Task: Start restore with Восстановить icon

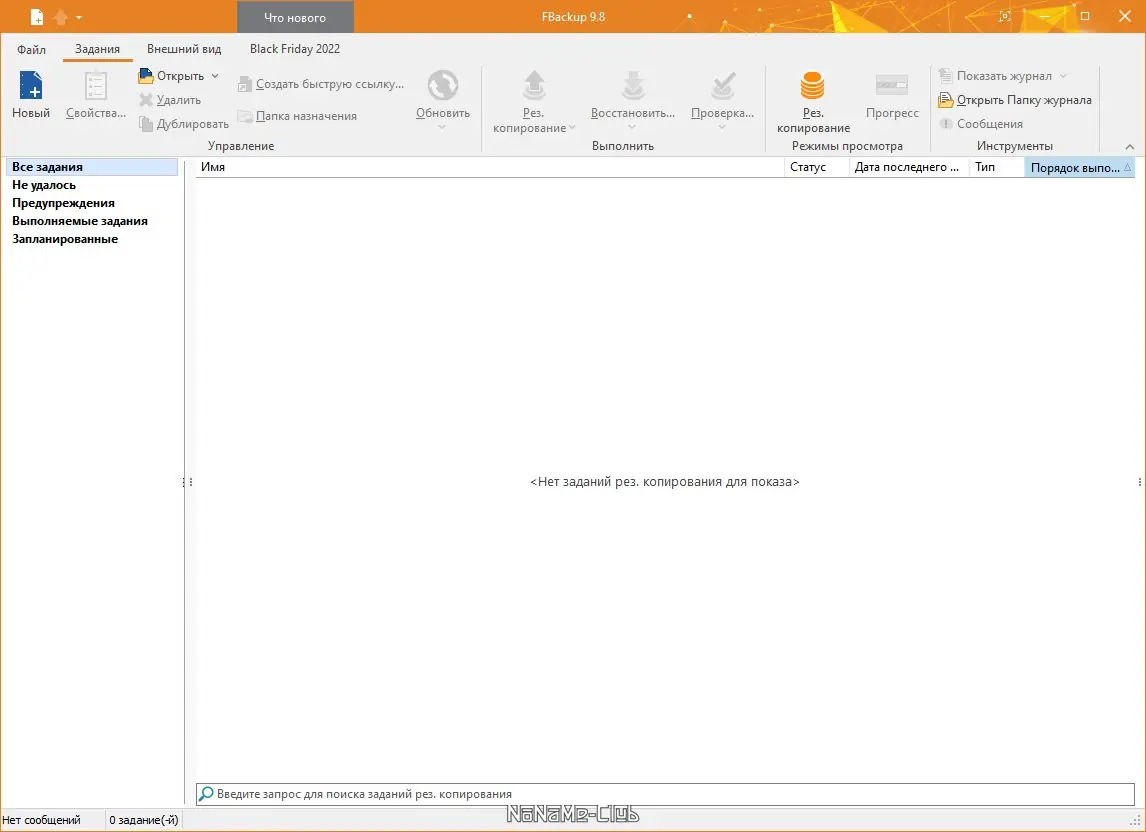Action: click(x=633, y=86)
